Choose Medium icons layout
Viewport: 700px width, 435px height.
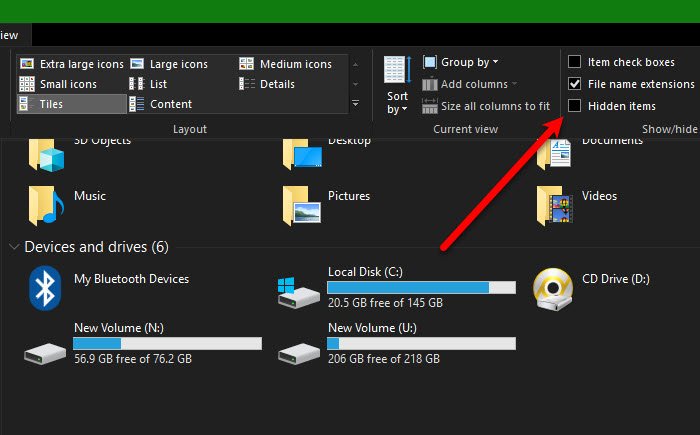pyautogui.click(x=286, y=64)
